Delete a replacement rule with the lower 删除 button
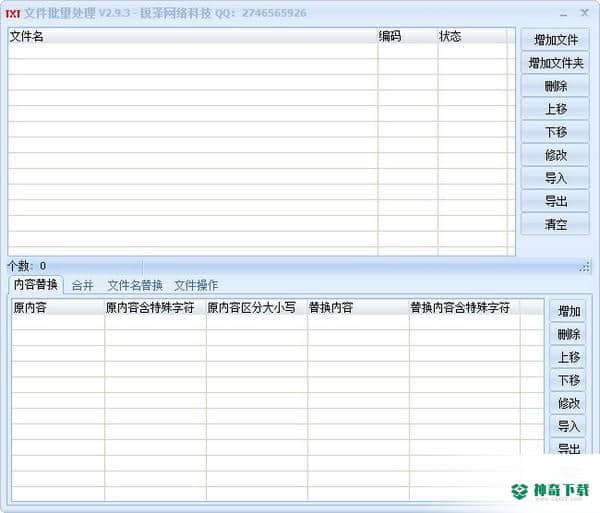 [568, 334]
